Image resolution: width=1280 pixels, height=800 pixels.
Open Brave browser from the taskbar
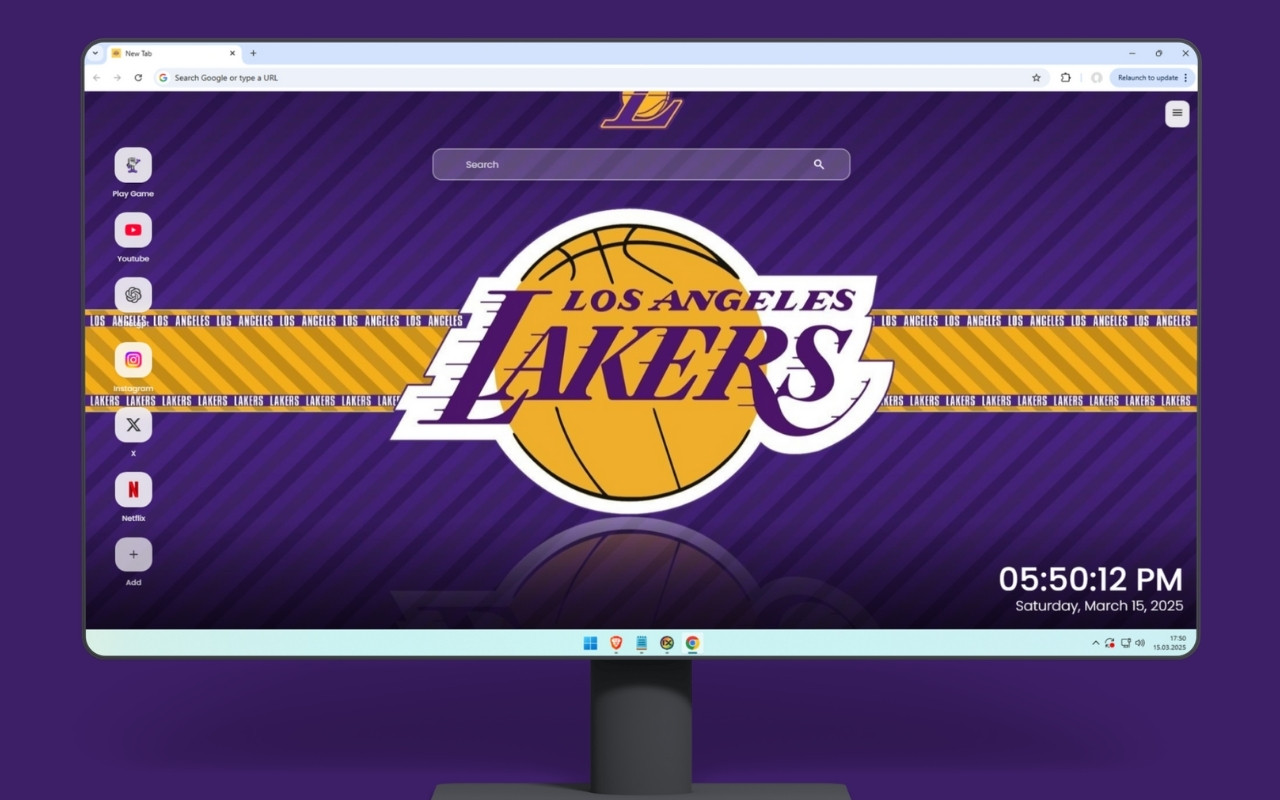click(614, 643)
